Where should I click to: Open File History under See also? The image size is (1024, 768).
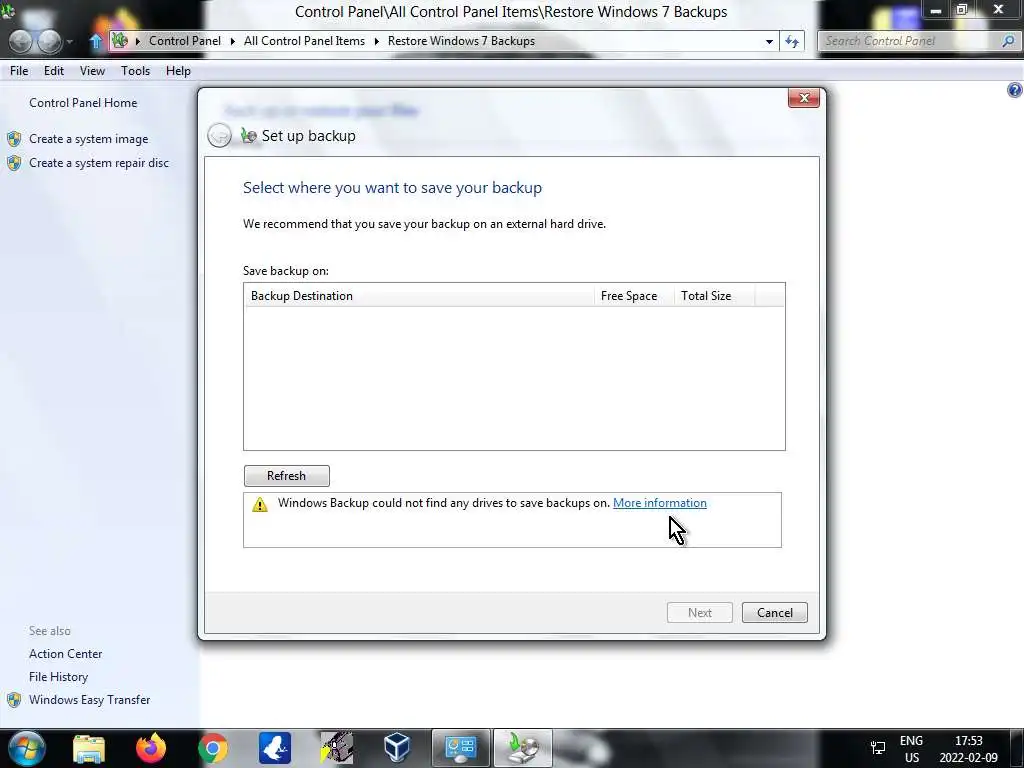coord(58,677)
